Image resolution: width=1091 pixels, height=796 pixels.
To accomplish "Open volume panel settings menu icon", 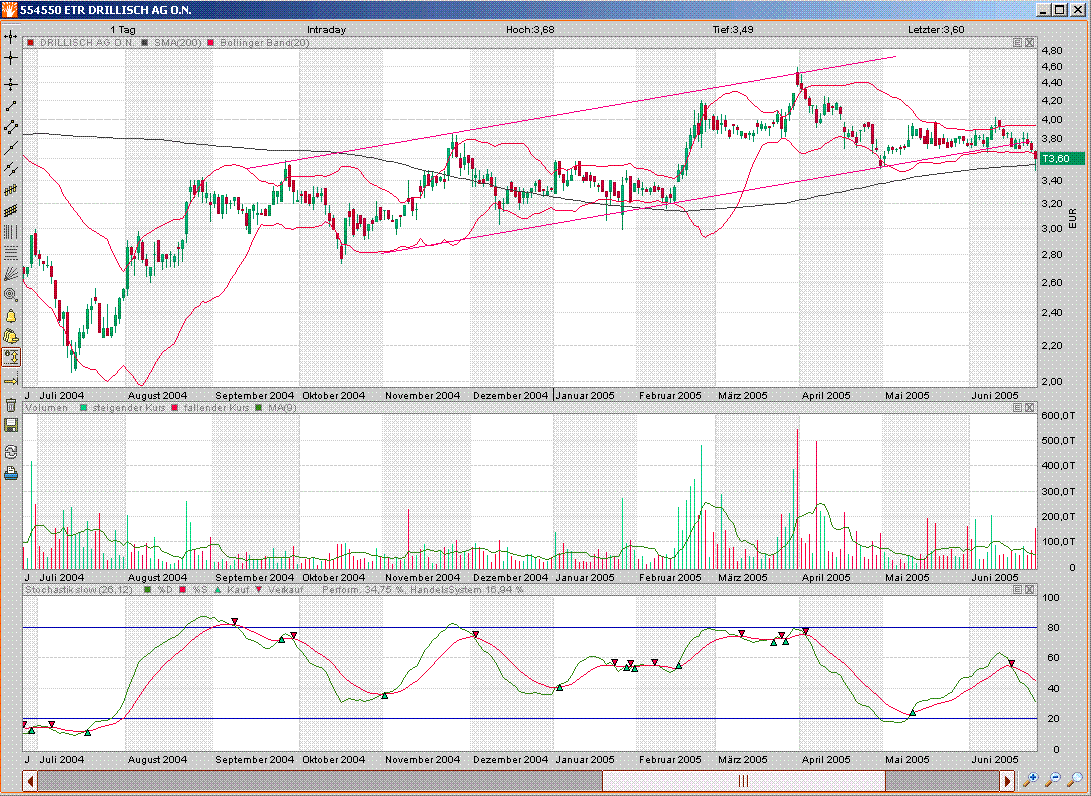I will (x=1017, y=409).
